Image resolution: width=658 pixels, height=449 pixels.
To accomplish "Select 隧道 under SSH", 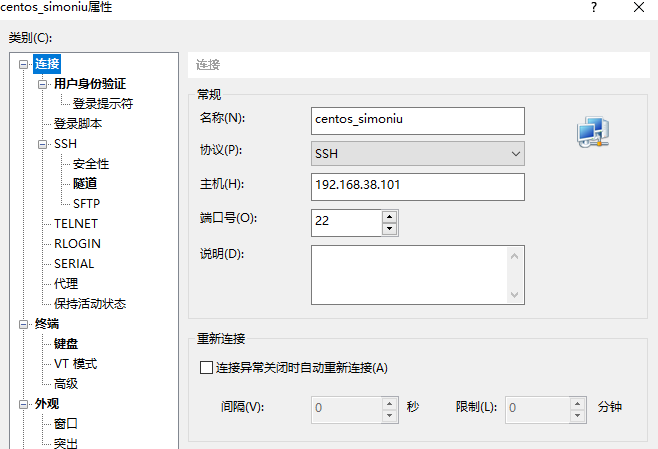I will [84, 184].
